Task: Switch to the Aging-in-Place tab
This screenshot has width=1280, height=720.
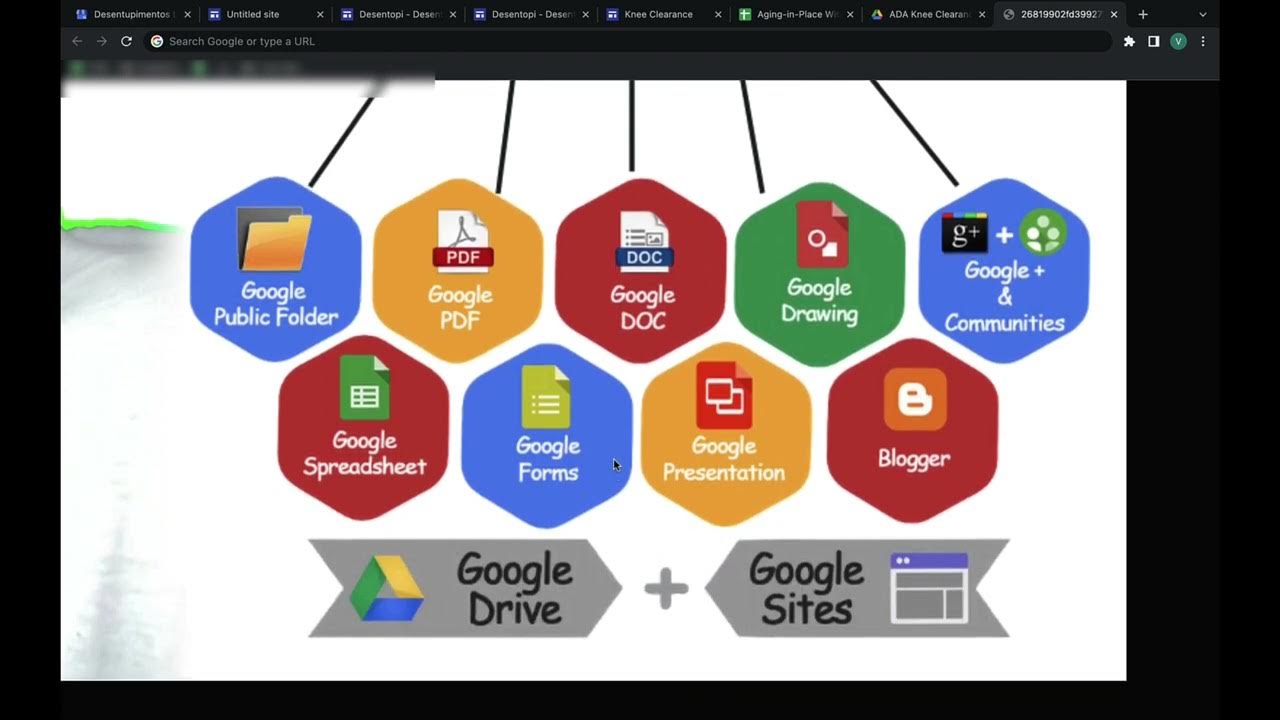Action: click(x=796, y=14)
